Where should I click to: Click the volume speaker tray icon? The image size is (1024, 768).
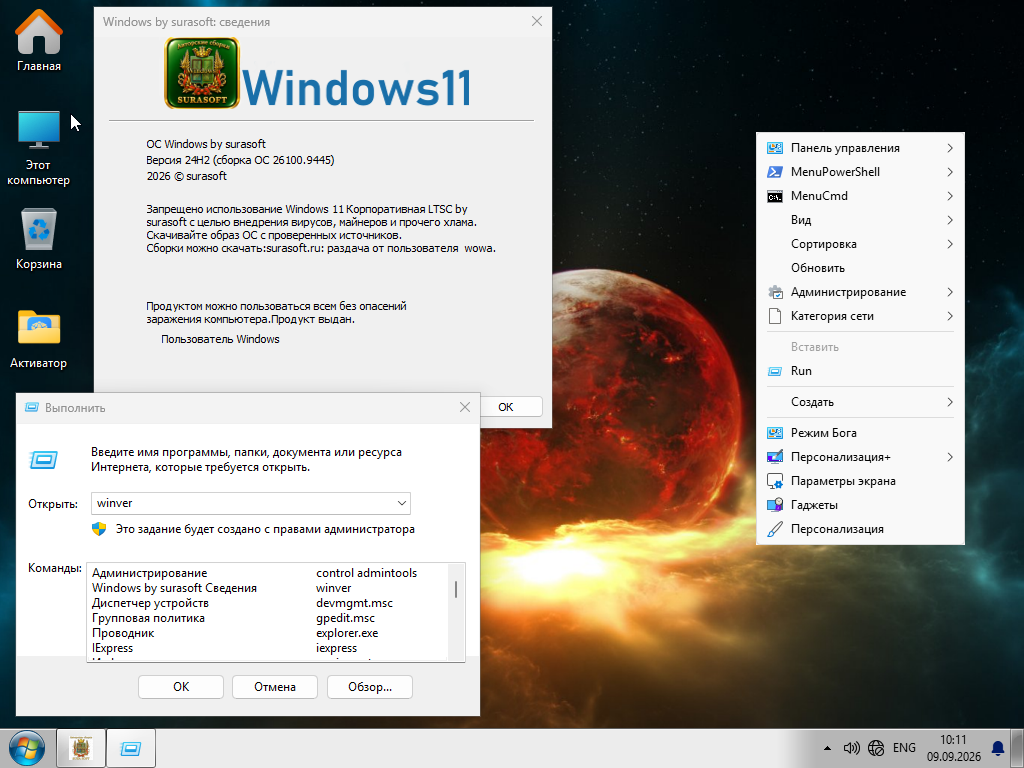coord(852,748)
